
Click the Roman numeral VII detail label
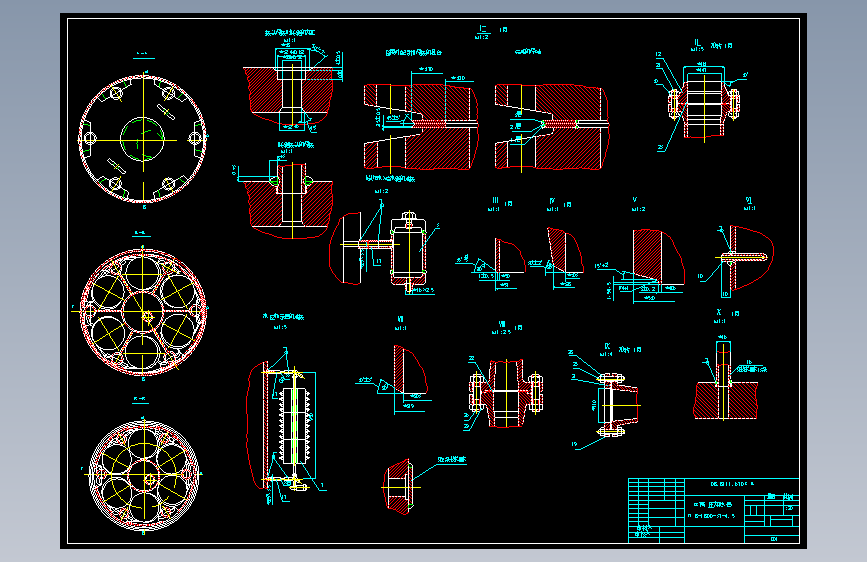tap(401, 320)
